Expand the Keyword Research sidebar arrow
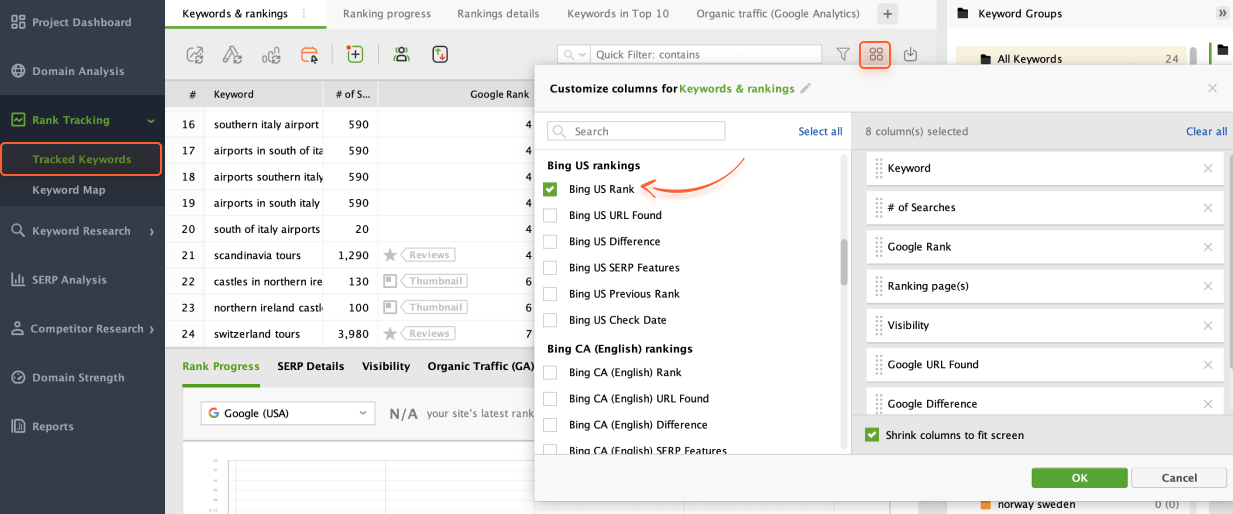The height and width of the screenshot is (514, 1233). pos(152,231)
